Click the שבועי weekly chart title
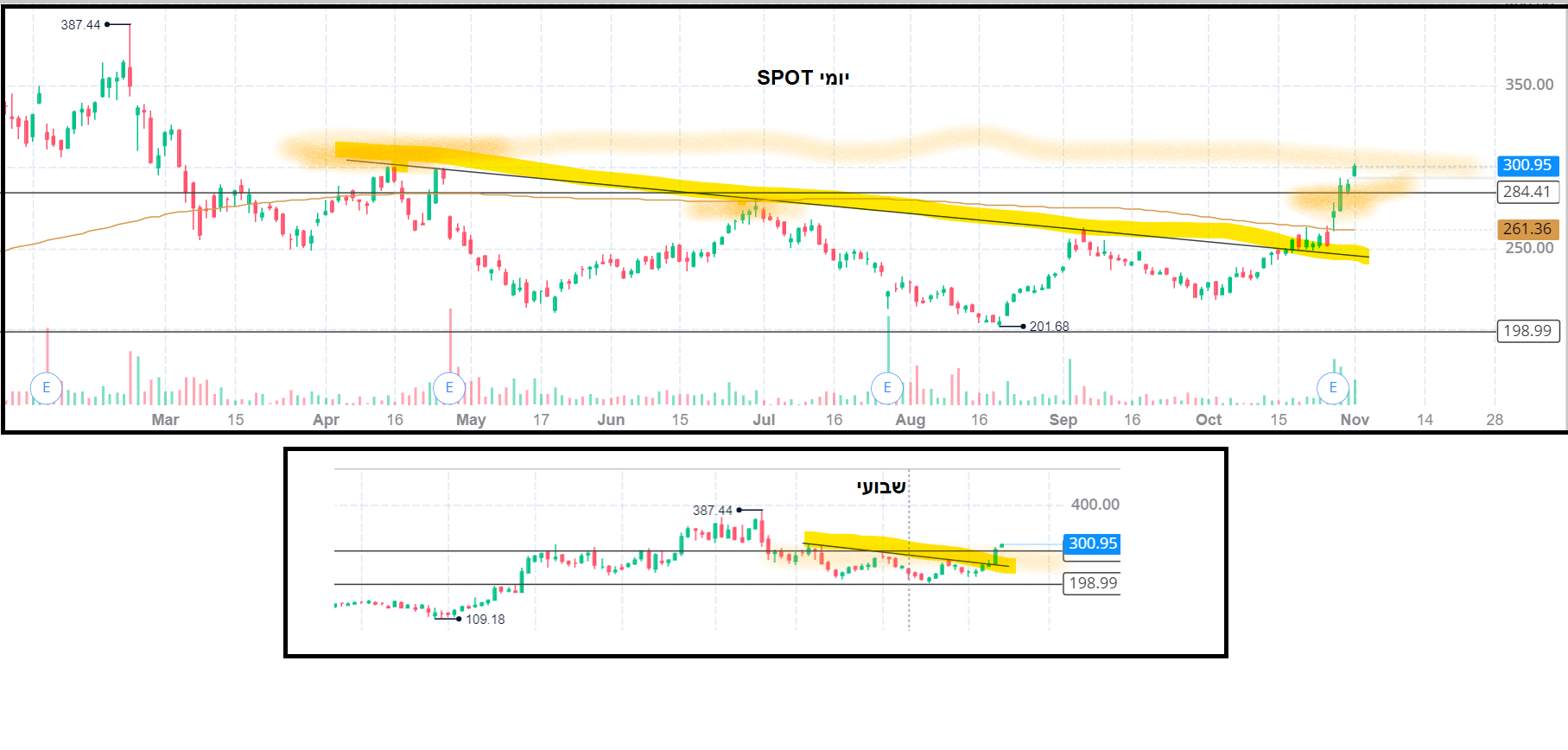This screenshot has height=750, width=1568. point(881,487)
